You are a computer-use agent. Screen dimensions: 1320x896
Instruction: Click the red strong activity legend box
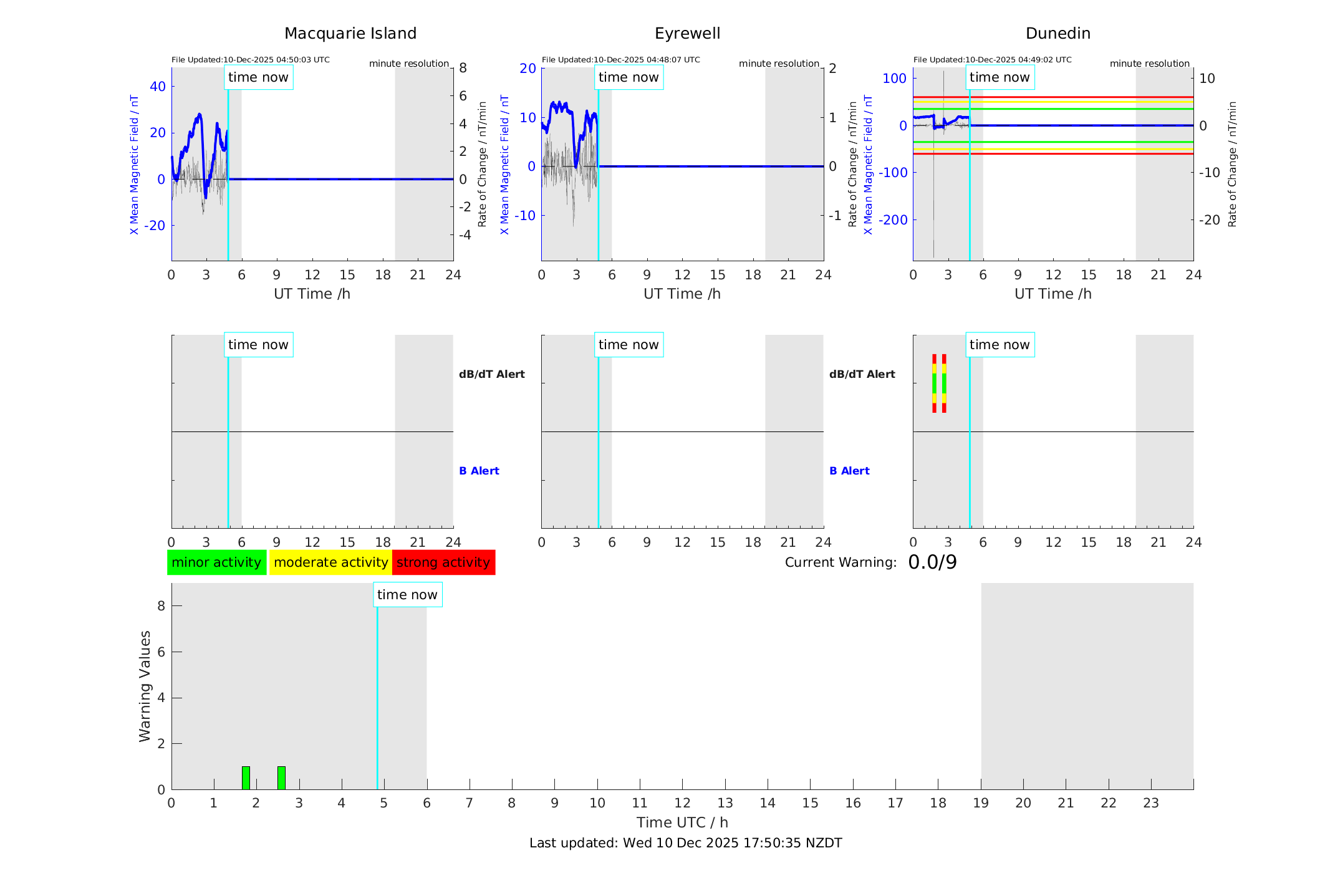pyautogui.click(x=443, y=562)
